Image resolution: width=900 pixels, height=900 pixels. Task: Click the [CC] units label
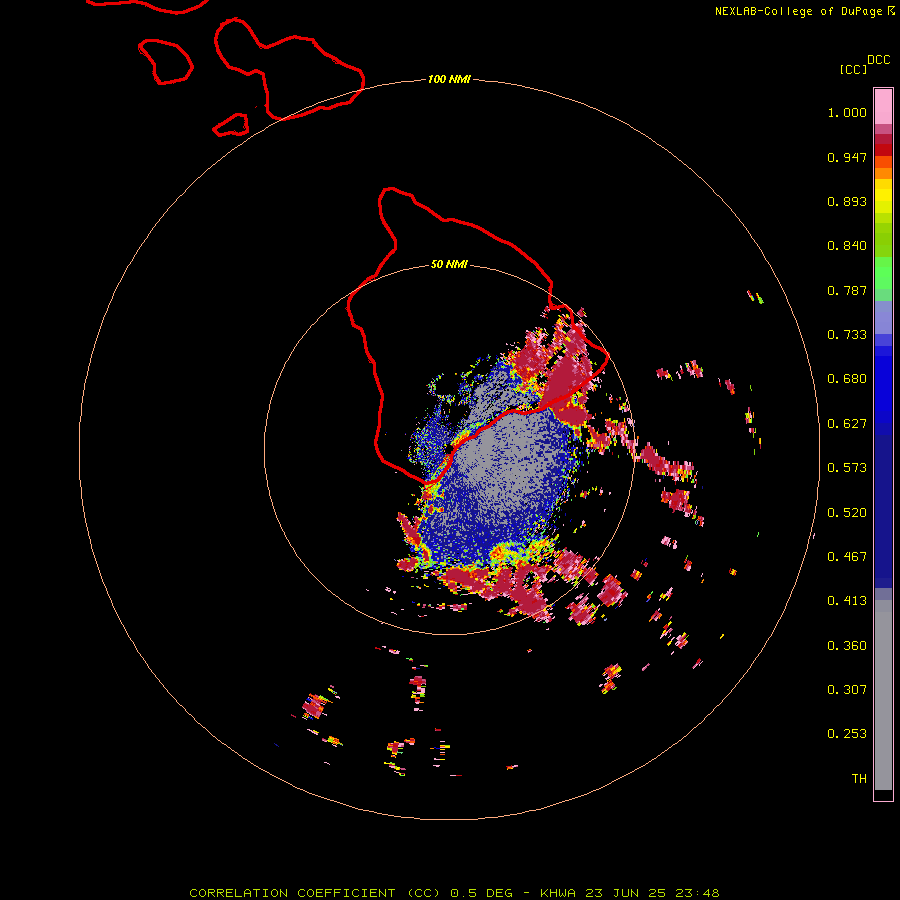pyautogui.click(x=854, y=69)
